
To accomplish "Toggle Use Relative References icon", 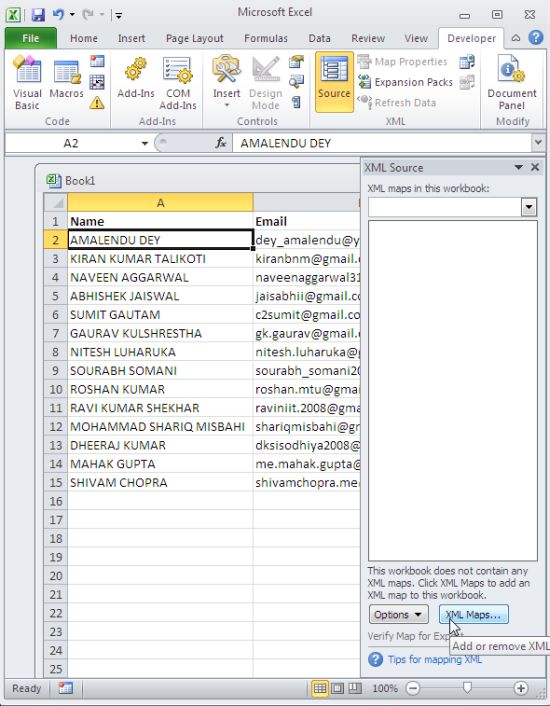I will (97, 82).
